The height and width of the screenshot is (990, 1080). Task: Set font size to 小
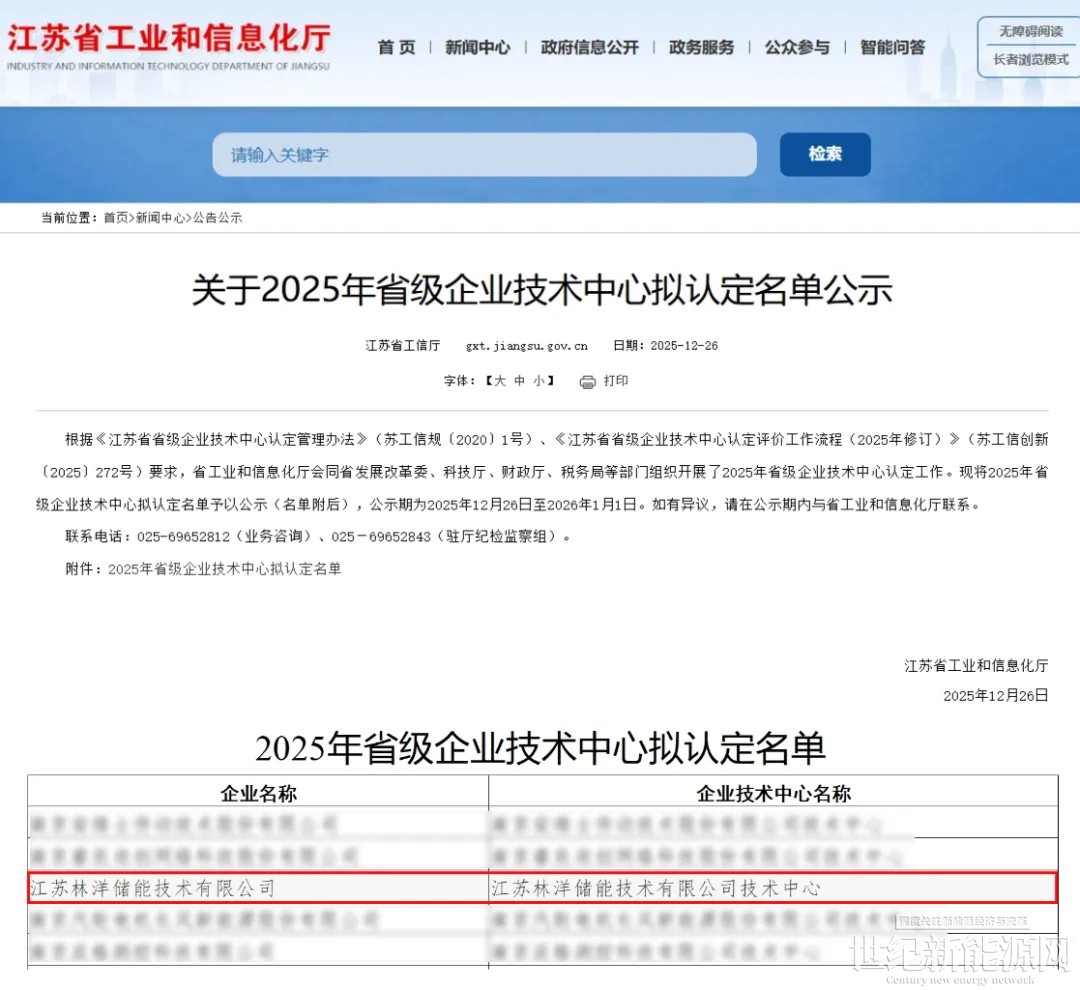pos(539,381)
